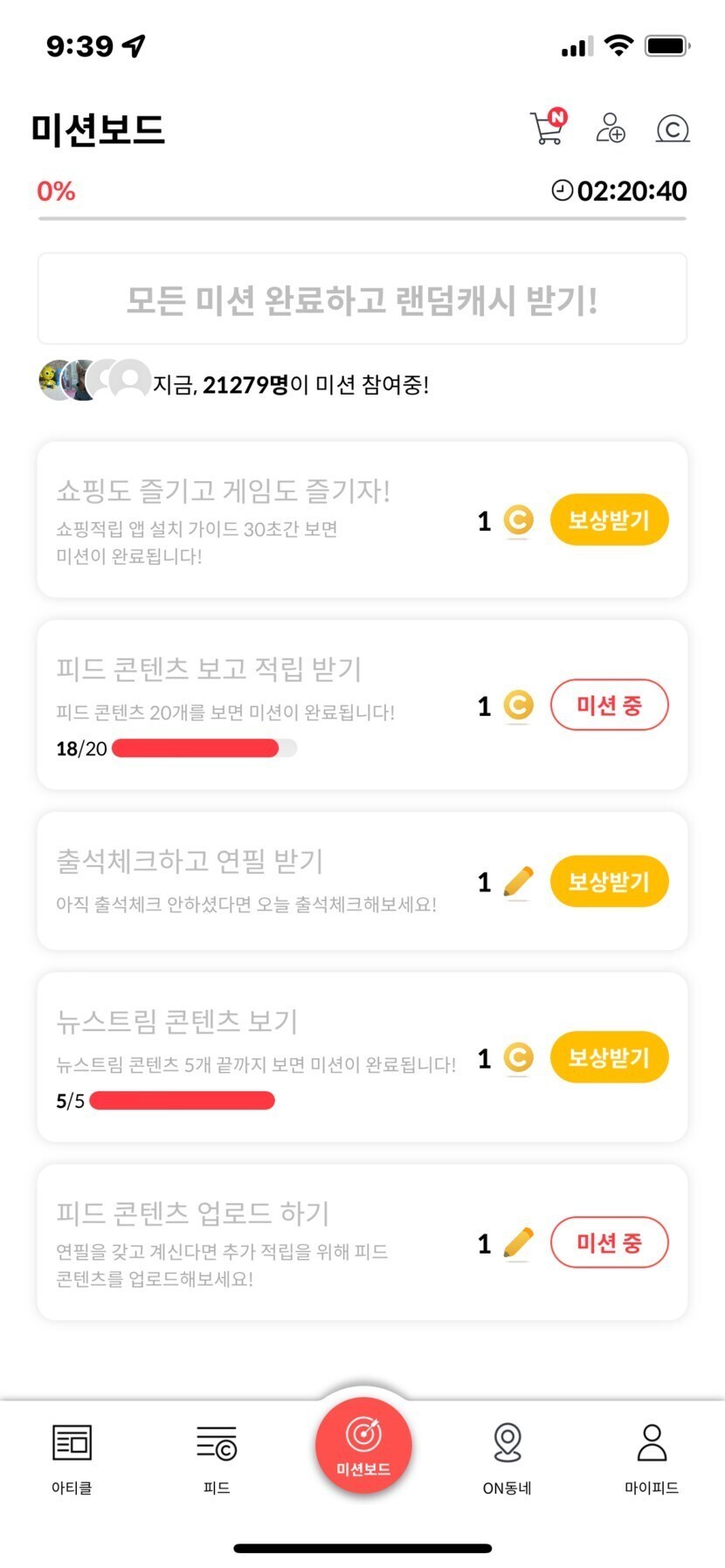This screenshot has height=1568, width=725.
Task: Open the 아티클 tab
Action: click(x=72, y=1458)
